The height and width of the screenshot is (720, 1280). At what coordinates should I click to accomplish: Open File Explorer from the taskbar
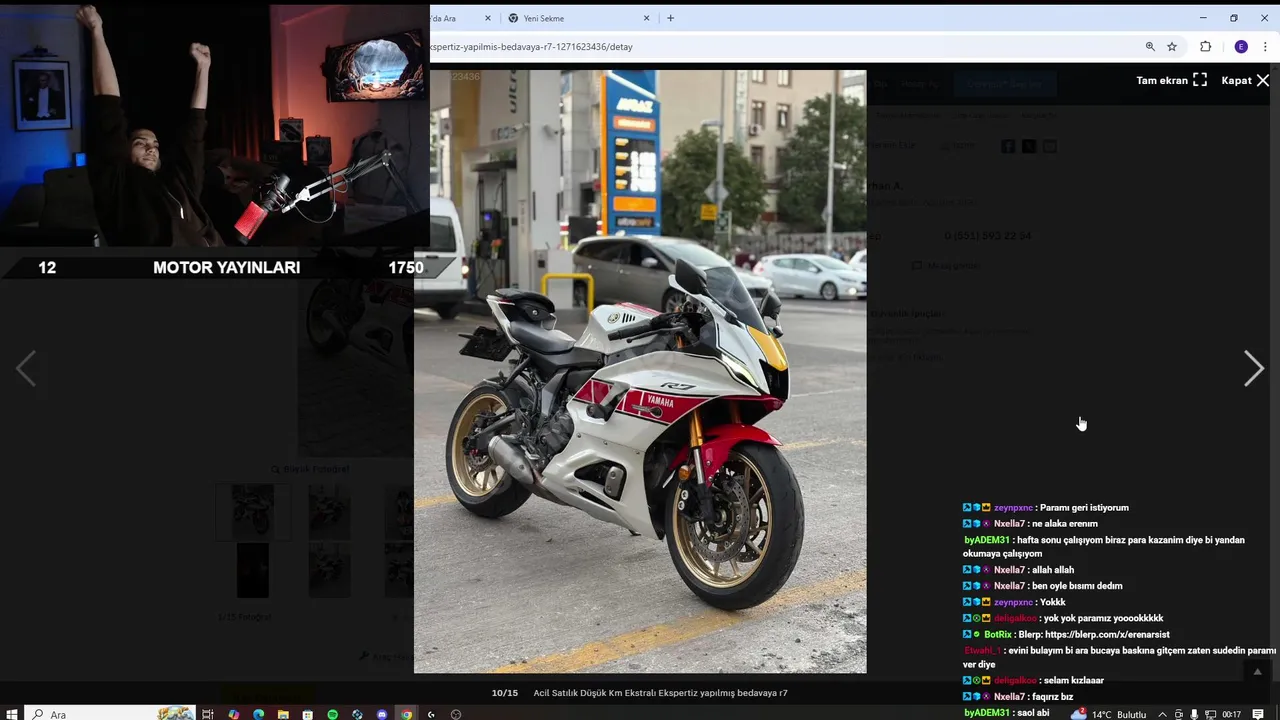pyautogui.click(x=283, y=714)
